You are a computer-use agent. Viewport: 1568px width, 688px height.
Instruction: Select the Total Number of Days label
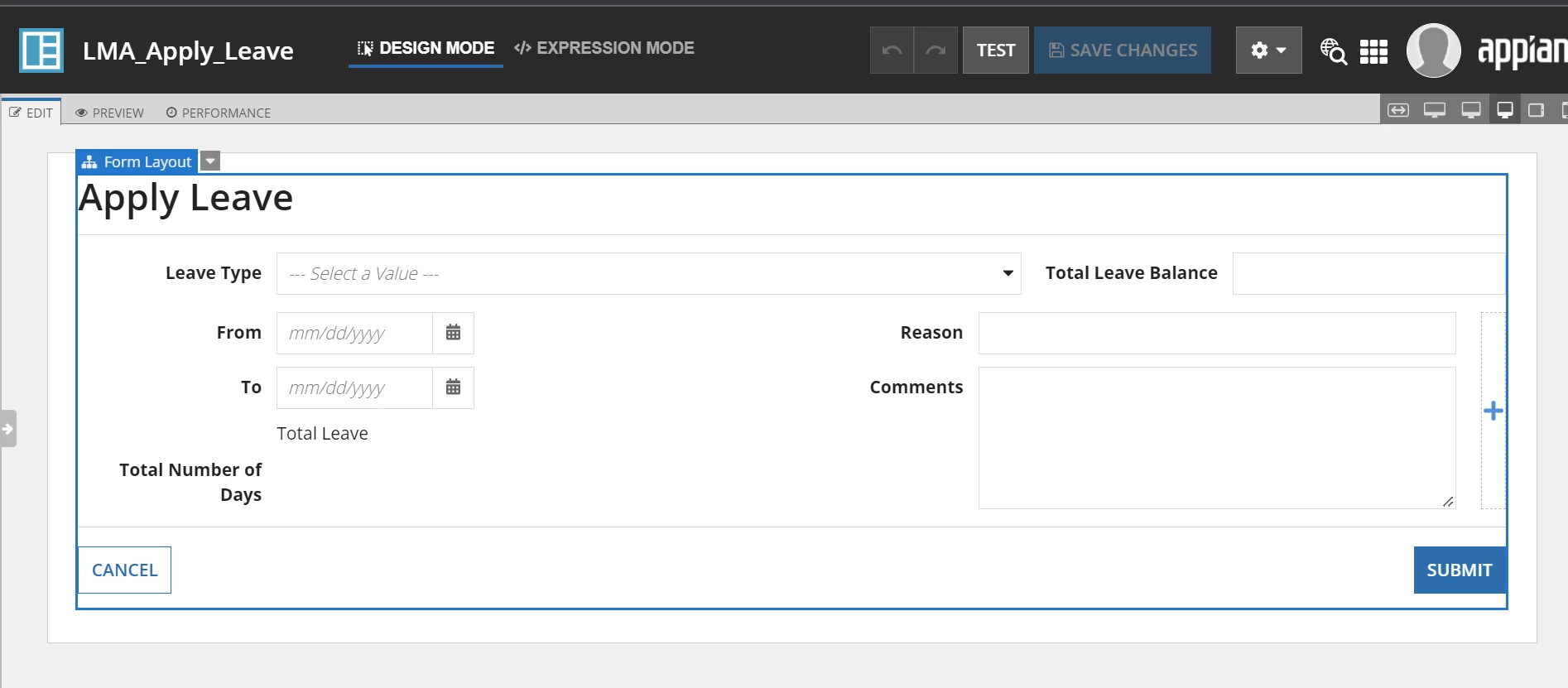pyautogui.click(x=190, y=482)
